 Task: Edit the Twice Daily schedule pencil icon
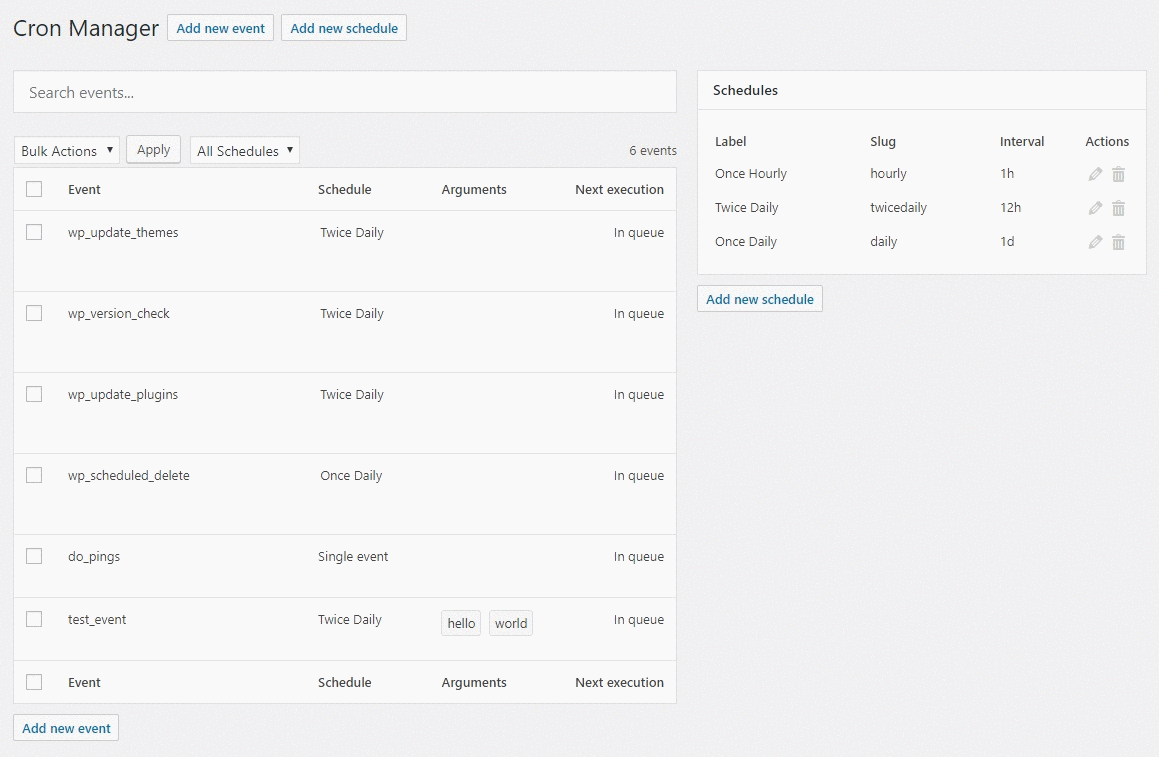[1095, 208]
